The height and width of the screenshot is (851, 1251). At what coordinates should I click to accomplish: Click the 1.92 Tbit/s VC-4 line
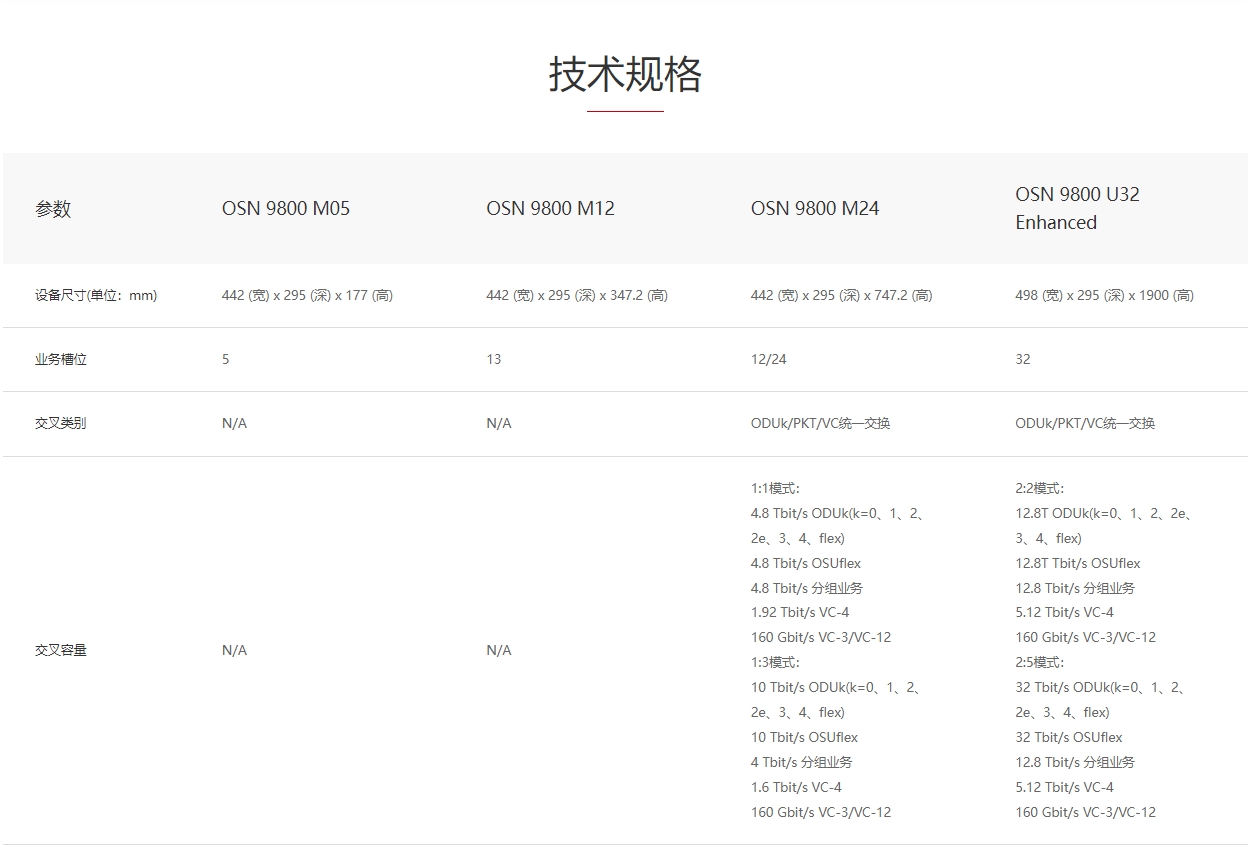click(800, 612)
